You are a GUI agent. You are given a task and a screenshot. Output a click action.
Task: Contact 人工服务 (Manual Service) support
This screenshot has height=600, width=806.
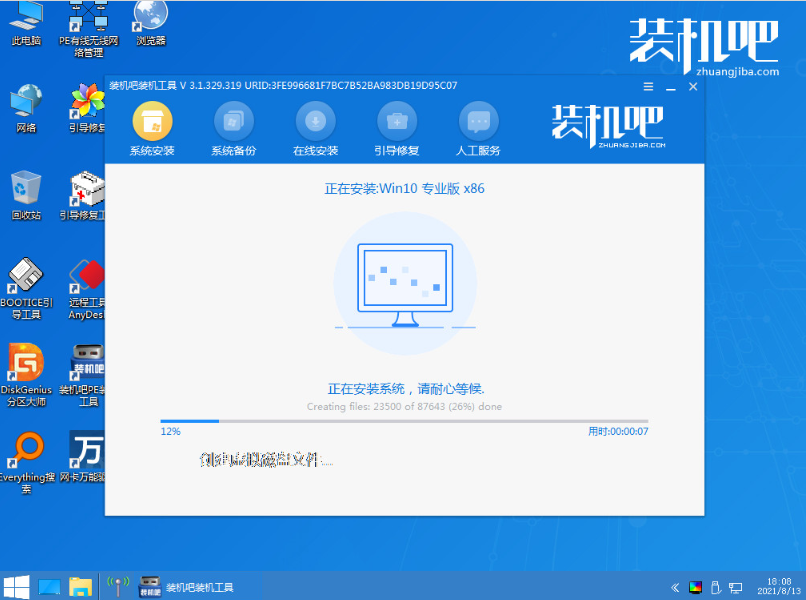478,128
